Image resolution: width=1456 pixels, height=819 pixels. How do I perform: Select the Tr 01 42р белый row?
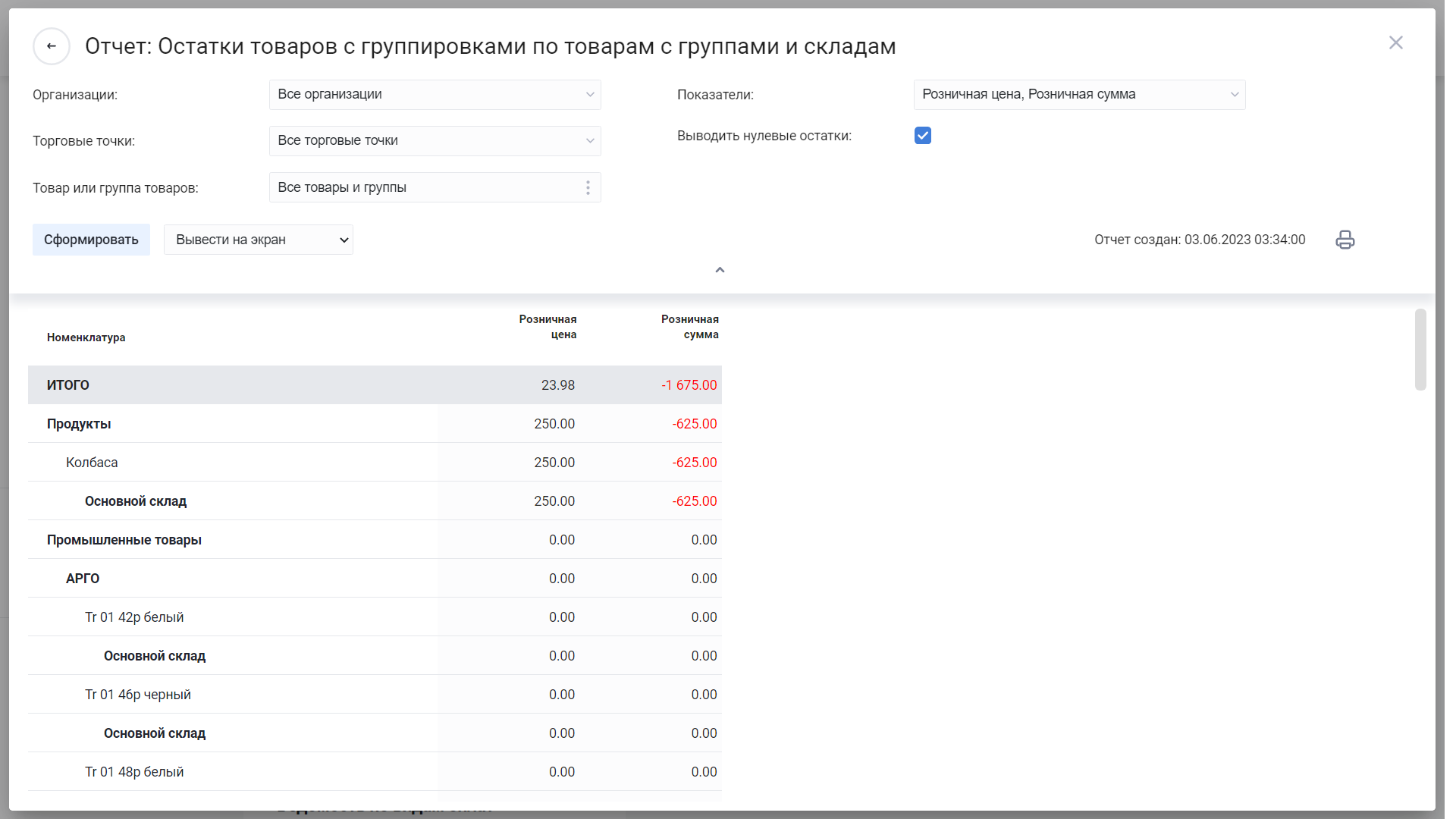tap(134, 617)
